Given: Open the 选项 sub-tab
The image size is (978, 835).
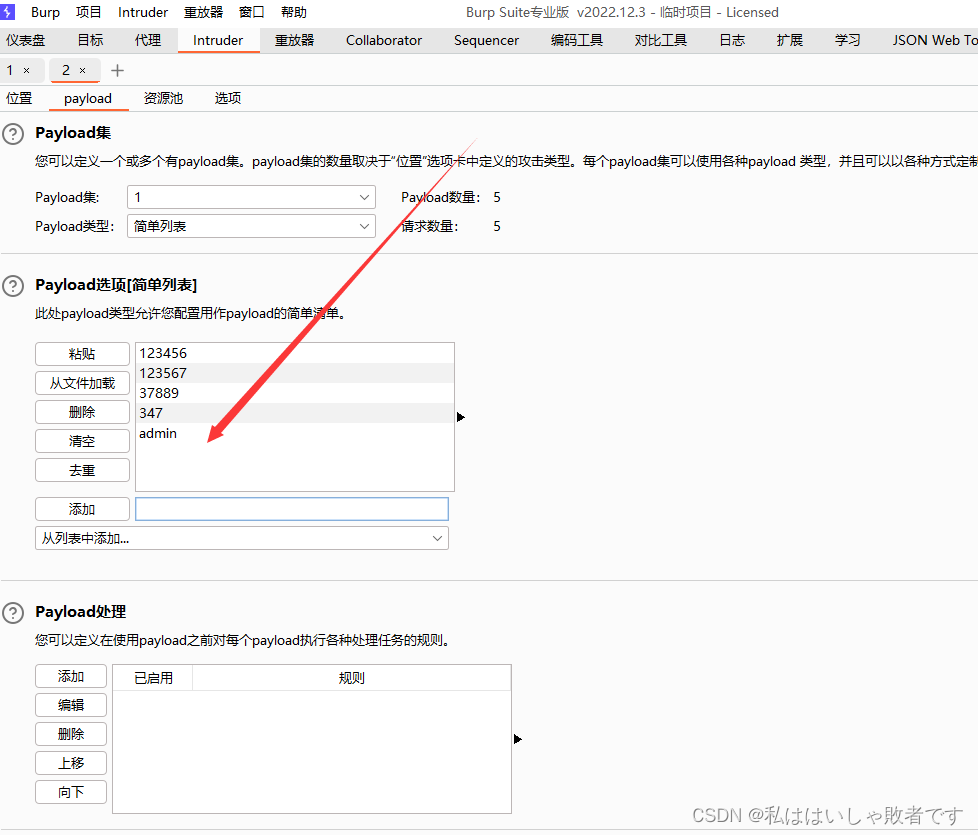Looking at the screenshot, I should coord(228,99).
